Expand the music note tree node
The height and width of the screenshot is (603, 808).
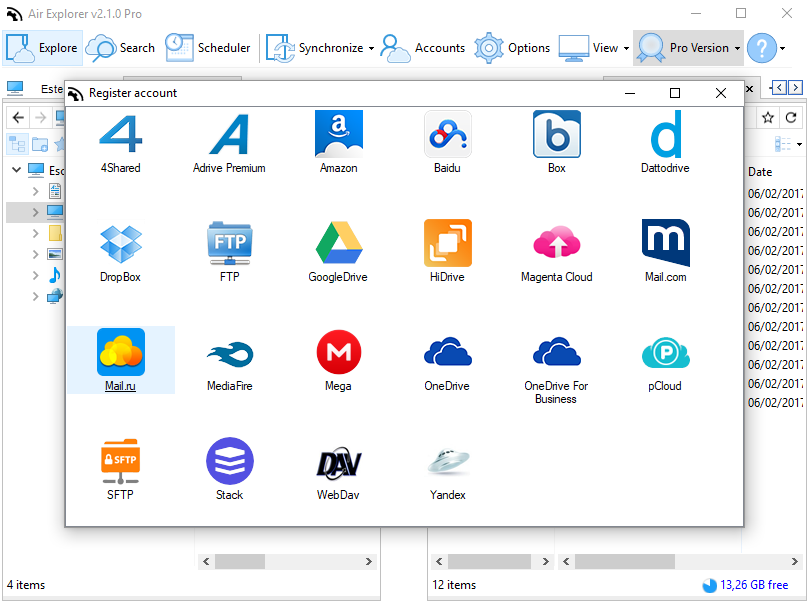35,275
